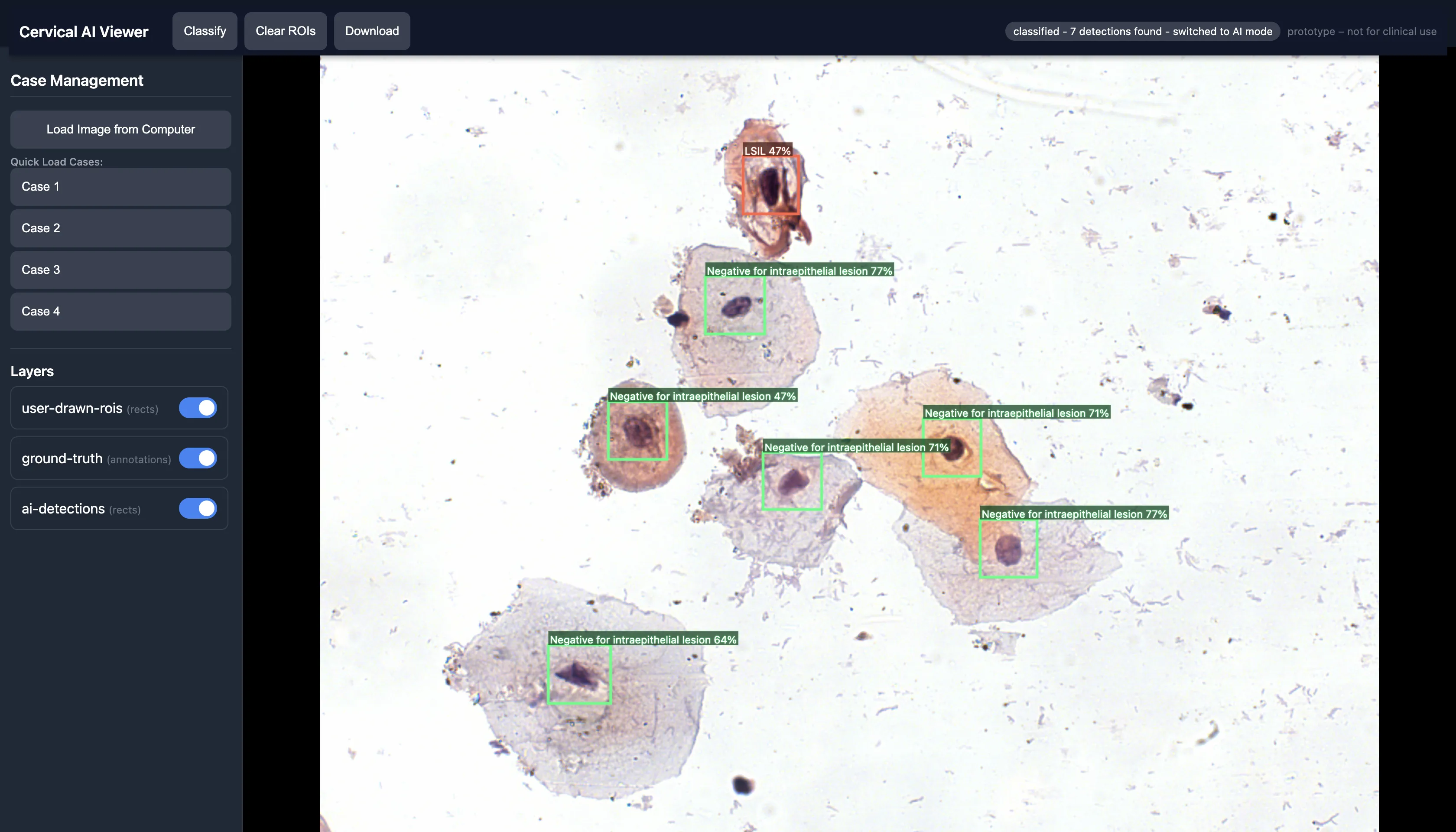Click the classification status badge
Screen dimensions: 1456x832
click(1142, 32)
